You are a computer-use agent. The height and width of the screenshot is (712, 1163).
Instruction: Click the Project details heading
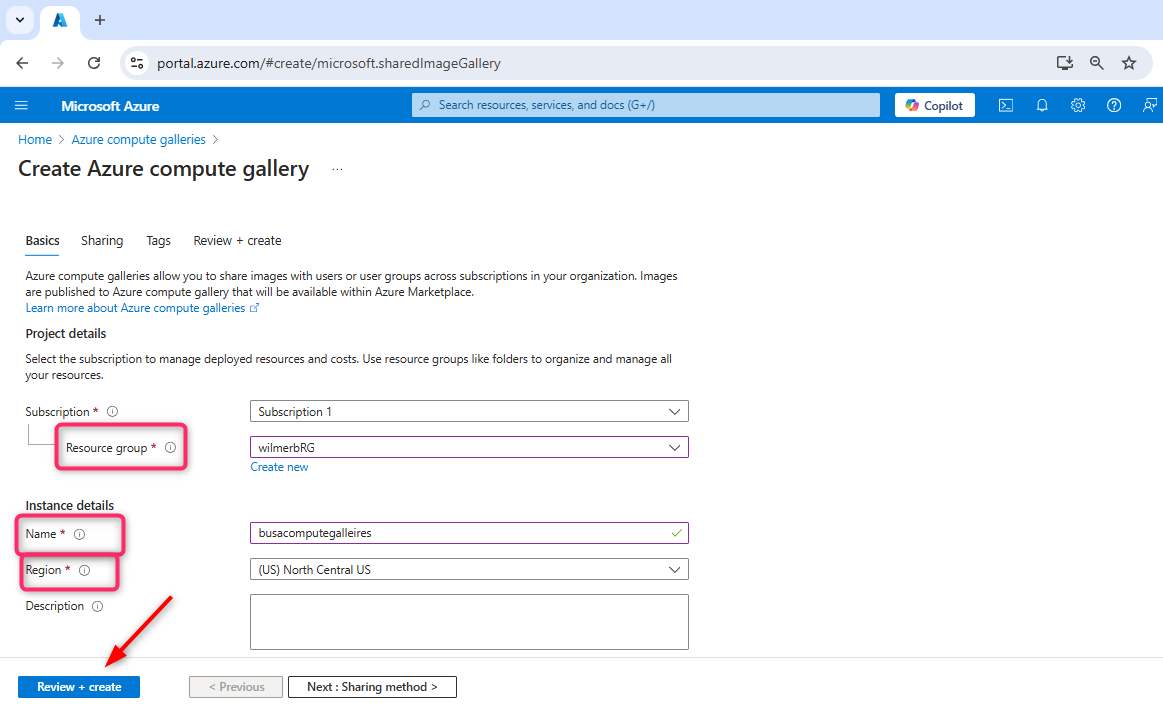pos(66,334)
